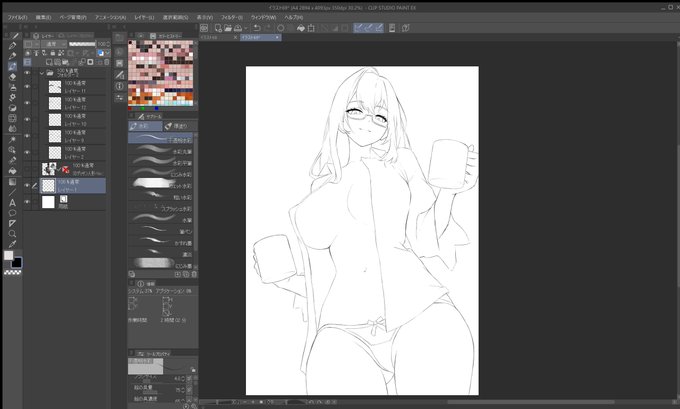680x409 pixels.
Task: Select the Gradient tool square icon
Action: tap(13, 182)
